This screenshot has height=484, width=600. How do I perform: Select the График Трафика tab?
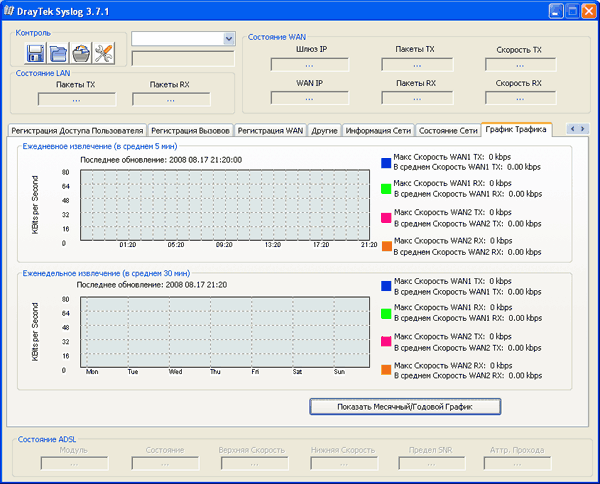click(516, 129)
